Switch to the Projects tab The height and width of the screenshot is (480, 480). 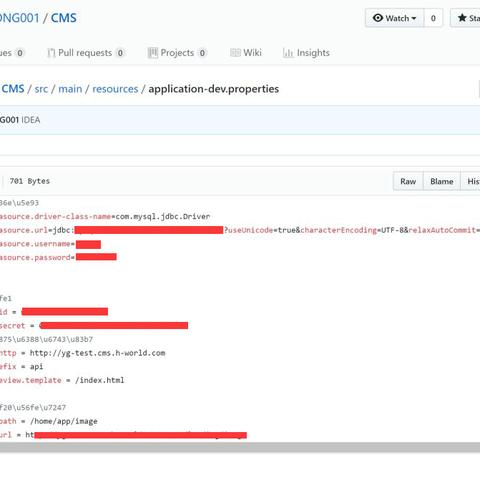point(177,53)
